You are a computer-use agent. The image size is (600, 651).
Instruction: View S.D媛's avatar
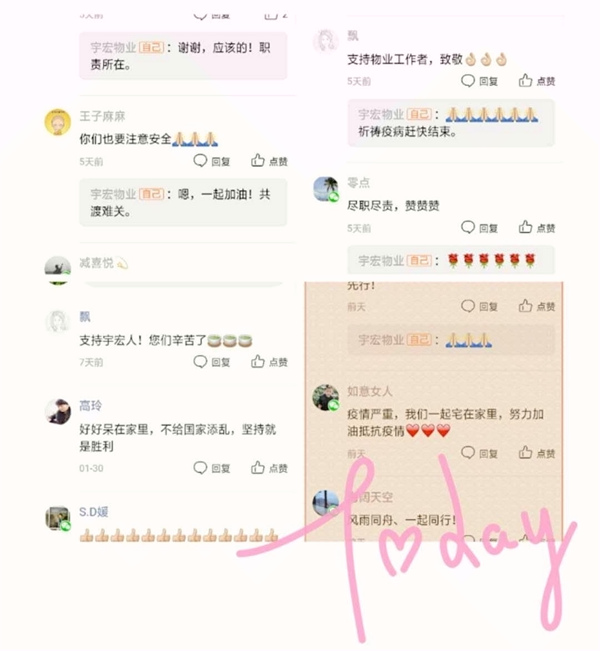point(58,518)
